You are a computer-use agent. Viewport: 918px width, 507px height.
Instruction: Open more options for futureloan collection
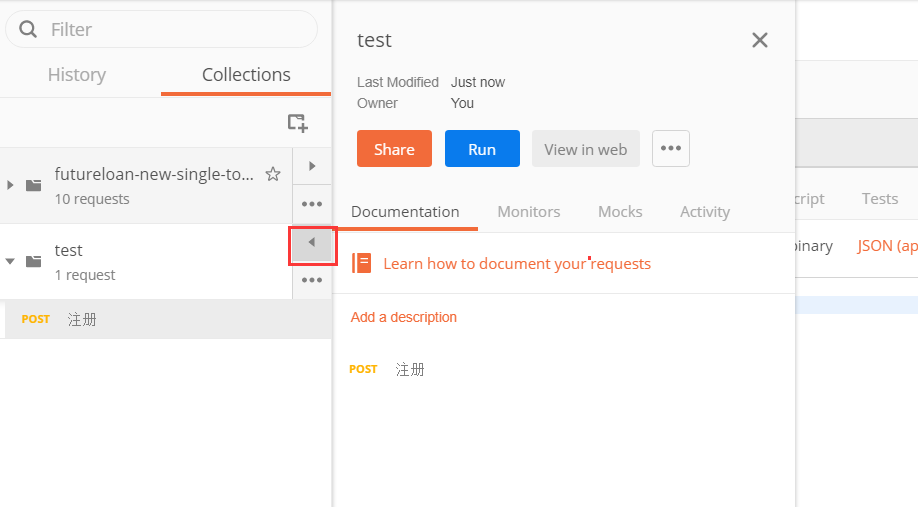click(312, 204)
